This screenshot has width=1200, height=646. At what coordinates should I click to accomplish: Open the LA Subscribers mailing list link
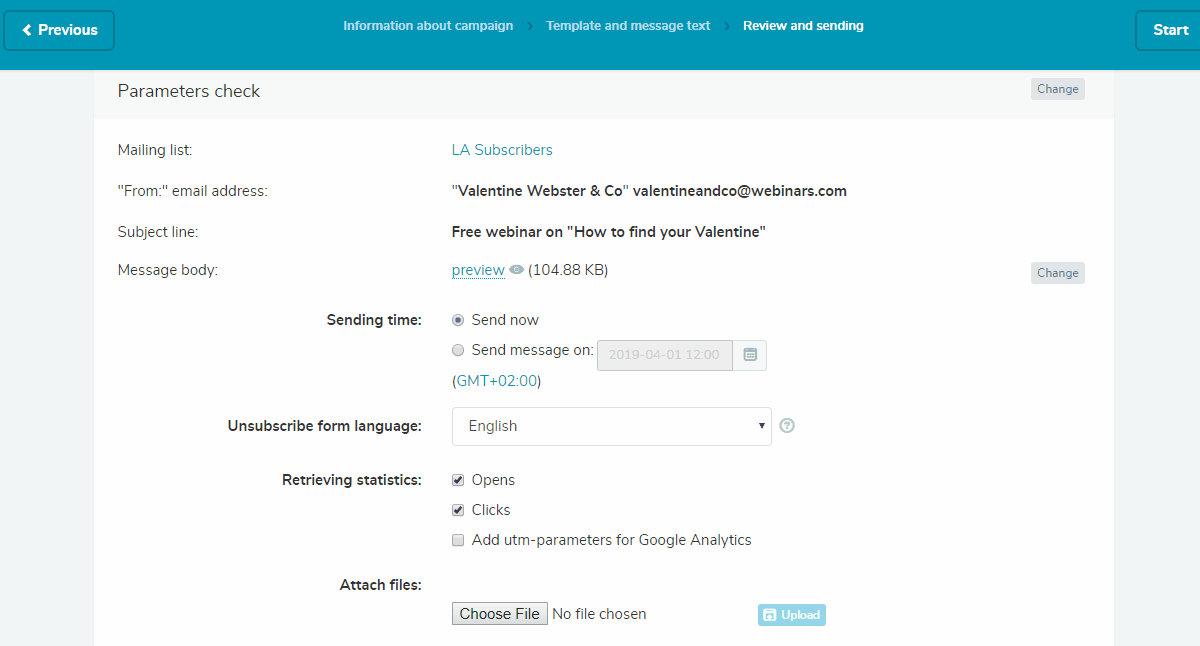tap(502, 149)
